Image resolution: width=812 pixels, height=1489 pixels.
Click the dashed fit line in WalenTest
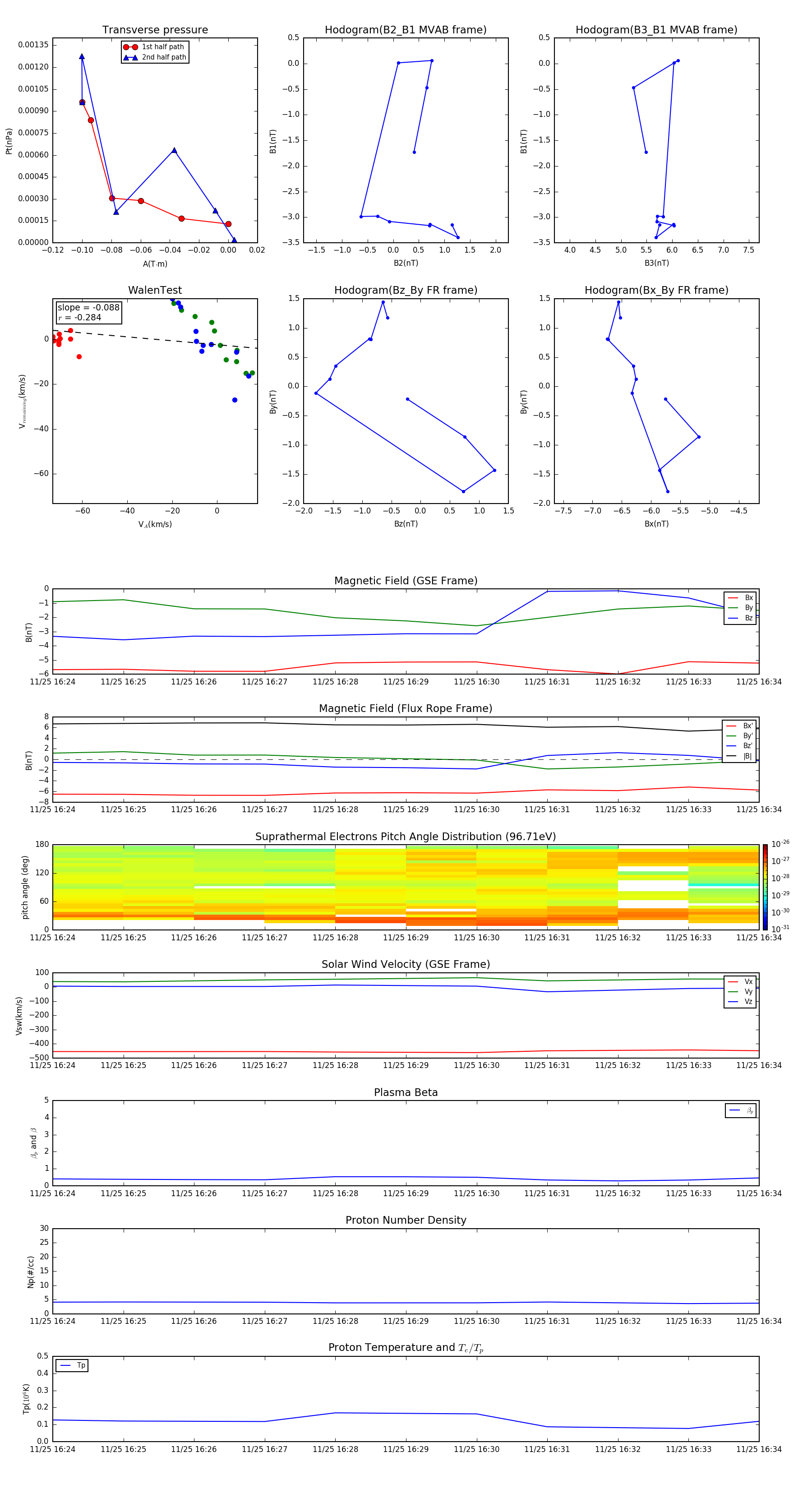point(155,339)
